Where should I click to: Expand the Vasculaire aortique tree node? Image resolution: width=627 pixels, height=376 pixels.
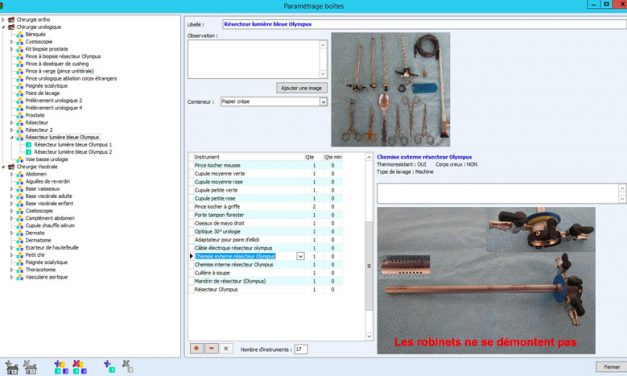click(x=12, y=277)
